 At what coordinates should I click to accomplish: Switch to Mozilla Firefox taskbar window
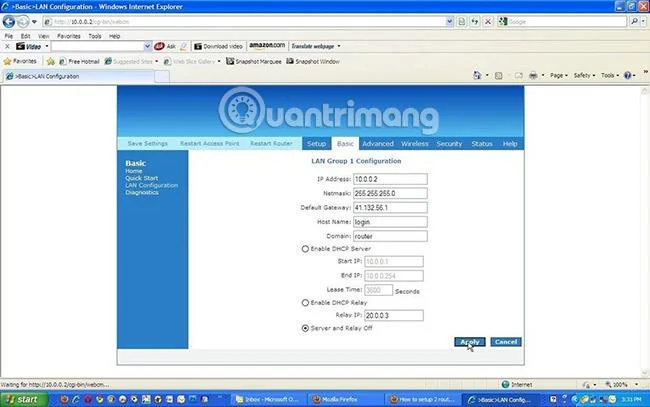coord(347,400)
